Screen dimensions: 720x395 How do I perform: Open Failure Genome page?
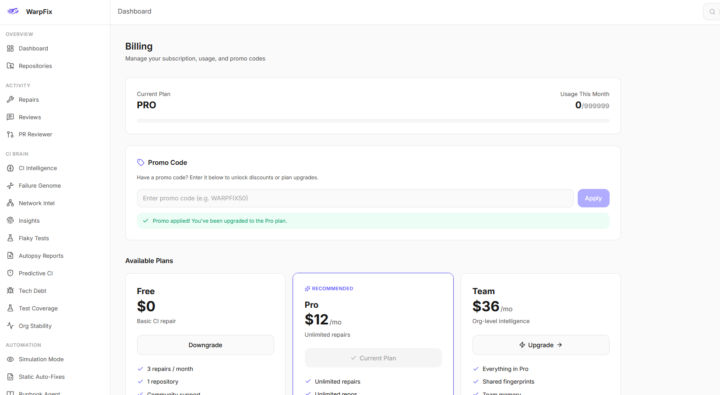[39, 186]
